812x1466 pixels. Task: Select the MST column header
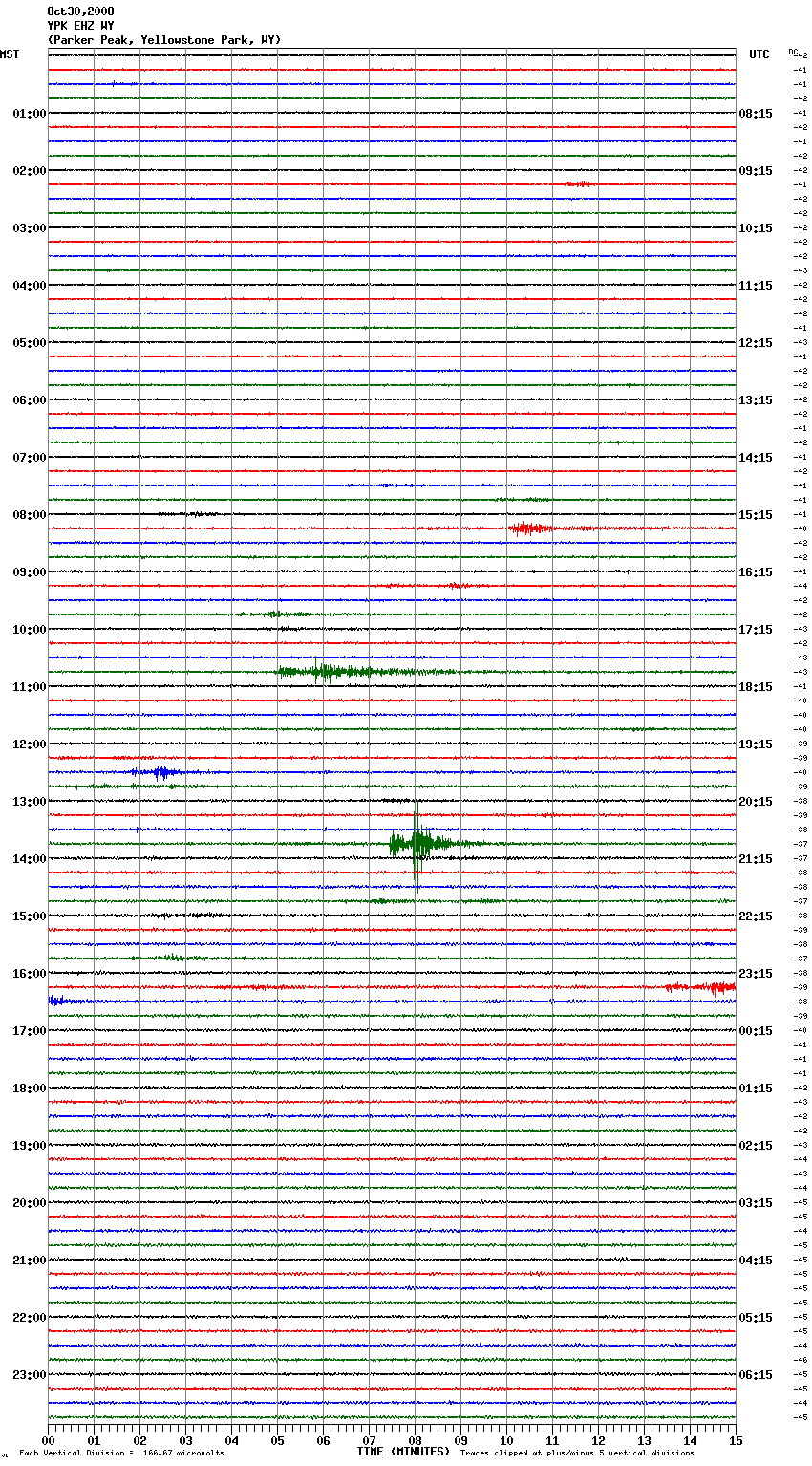(10, 54)
